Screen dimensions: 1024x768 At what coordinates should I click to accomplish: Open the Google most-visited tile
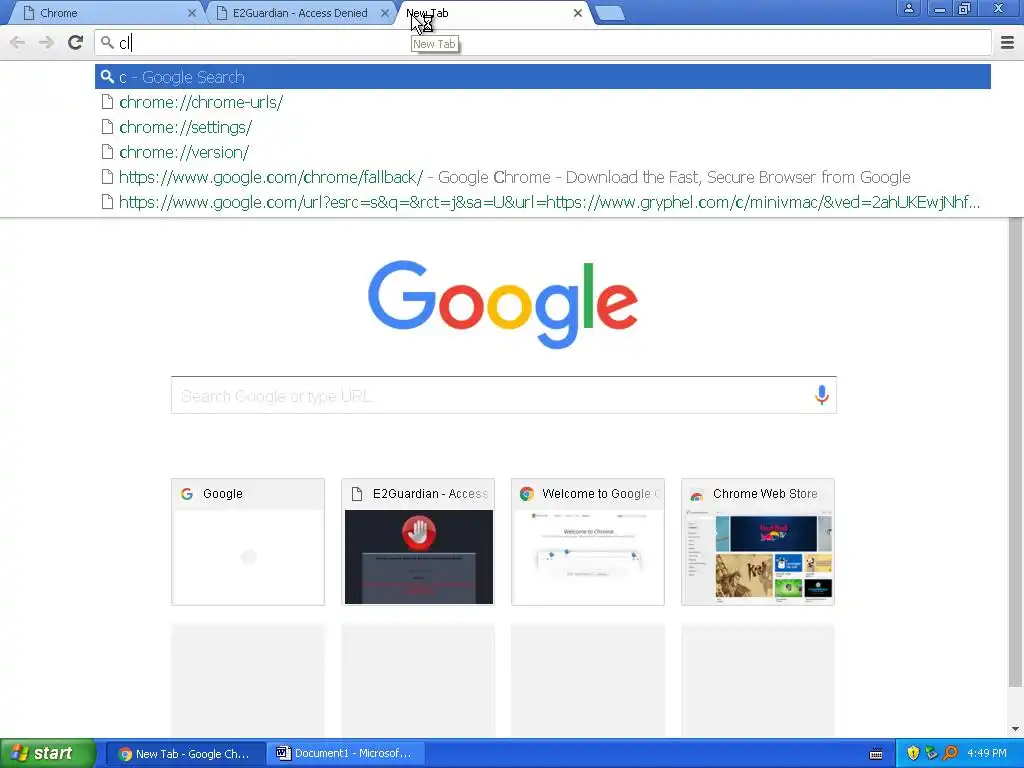pos(248,542)
